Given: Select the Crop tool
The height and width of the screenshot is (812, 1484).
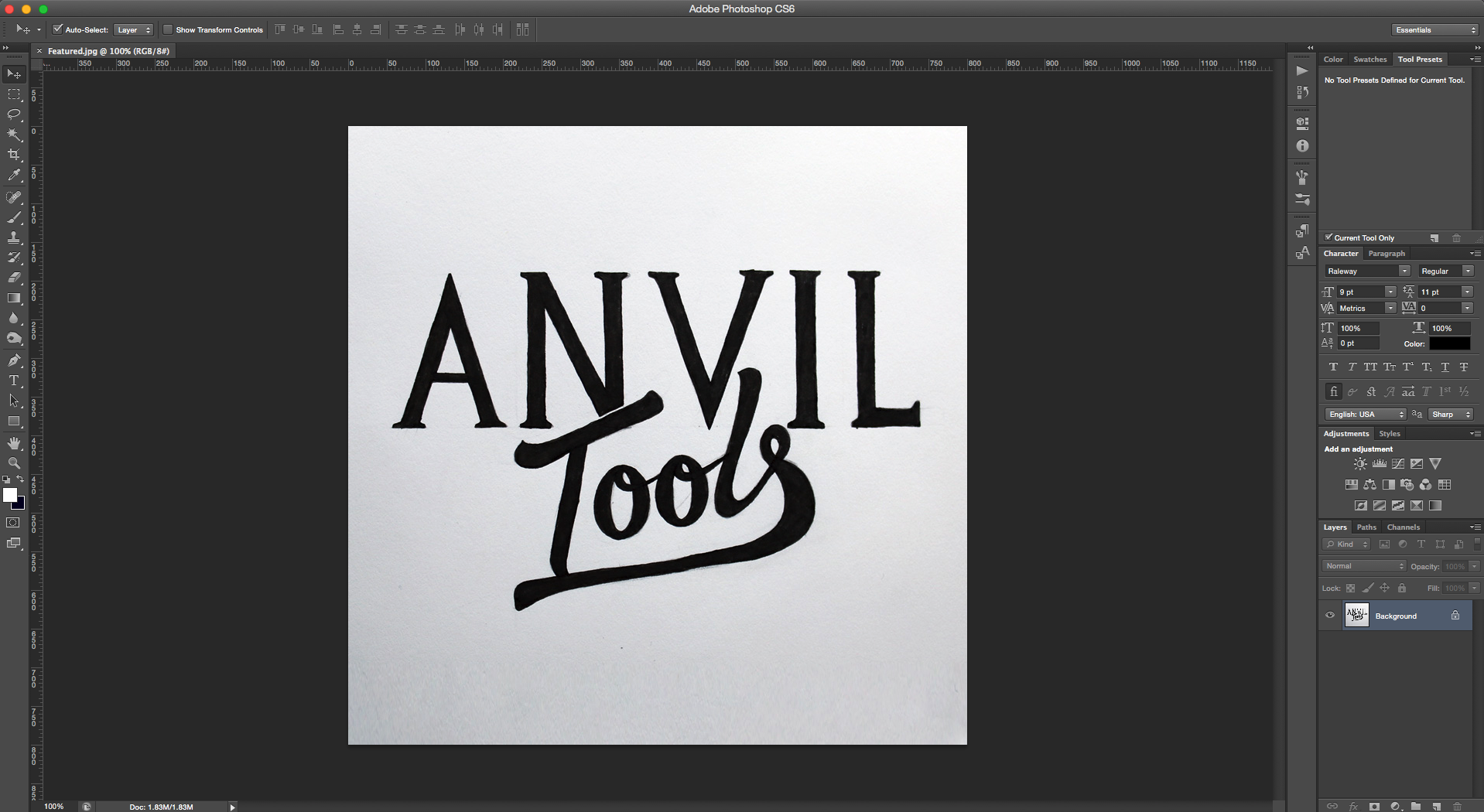Looking at the screenshot, I should click(14, 155).
